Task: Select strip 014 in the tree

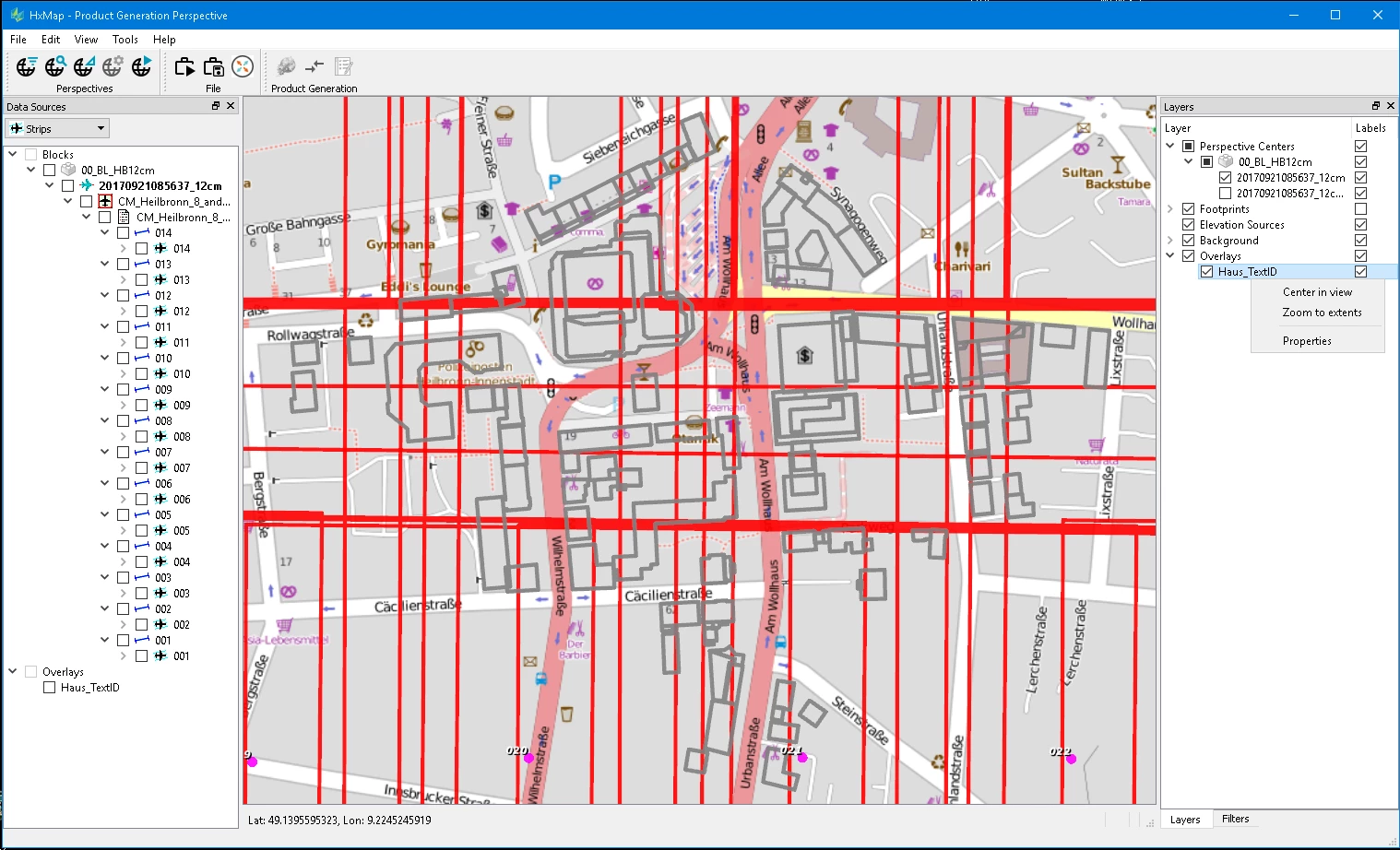Action: tap(163, 233)
